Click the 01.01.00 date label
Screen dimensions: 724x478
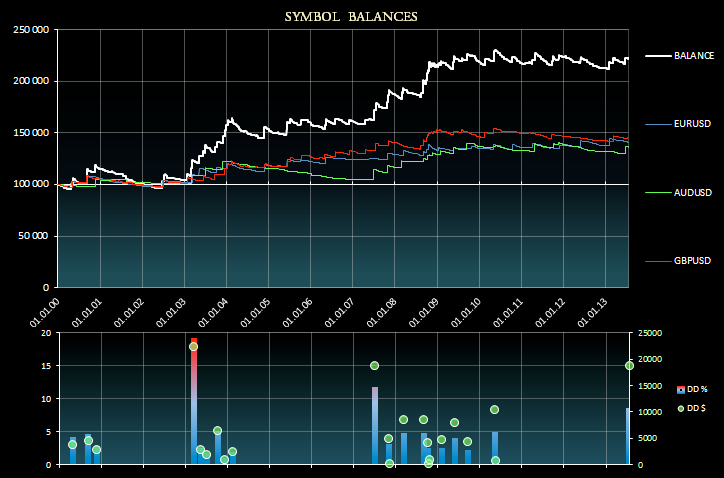click(x=45, y=313)
